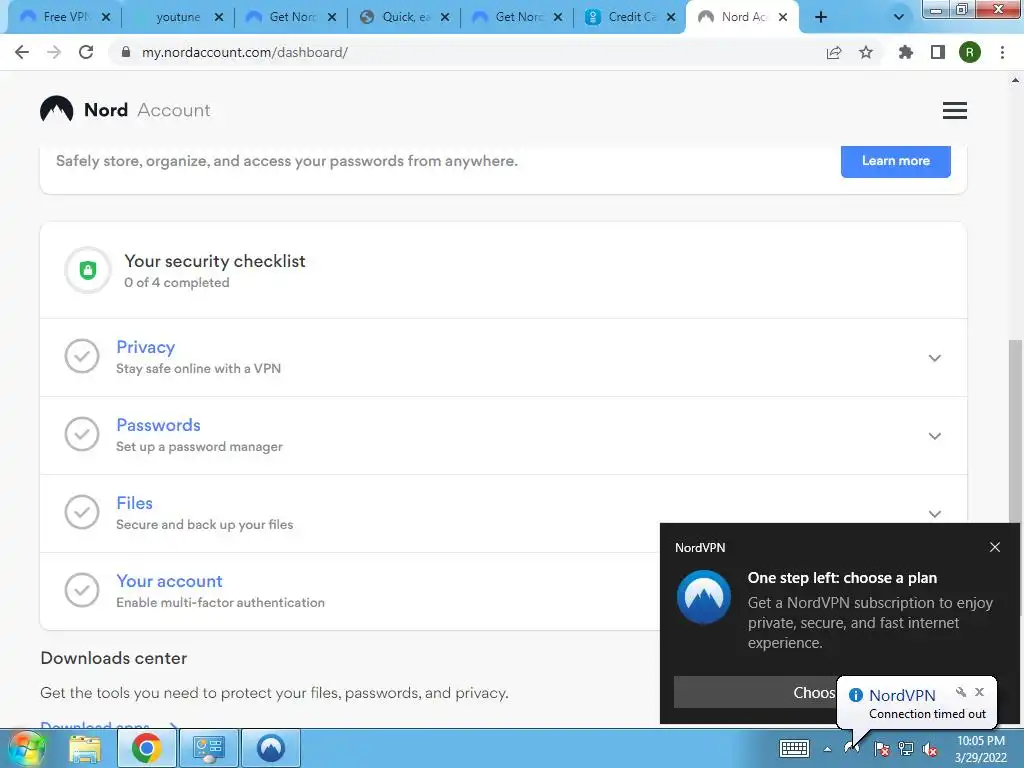Screen dimensions: 1024x768
Task: Click the browser forward arrow
Action: coord(54,52)
